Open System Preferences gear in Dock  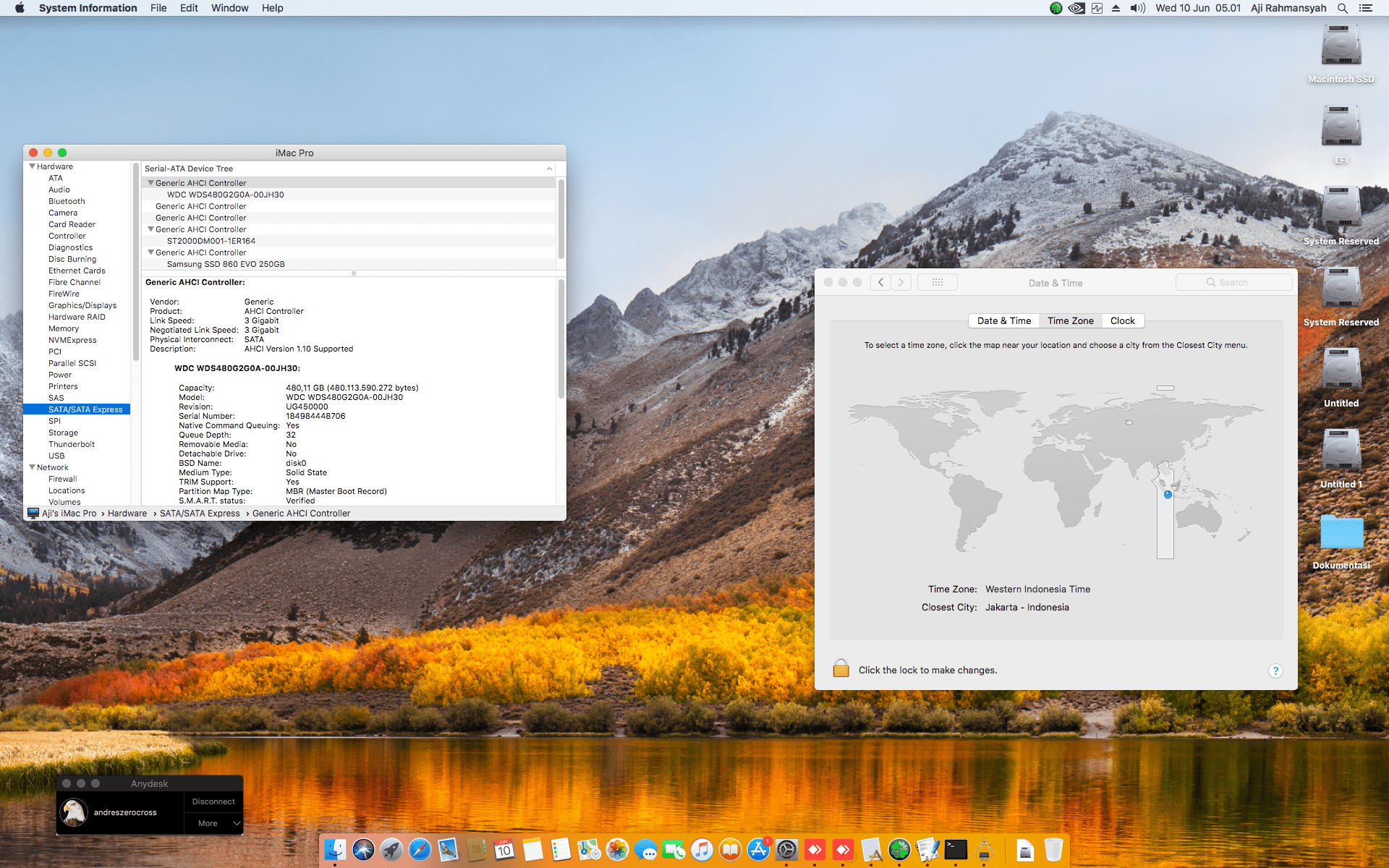pyautogui.click(x=786, y=849)
